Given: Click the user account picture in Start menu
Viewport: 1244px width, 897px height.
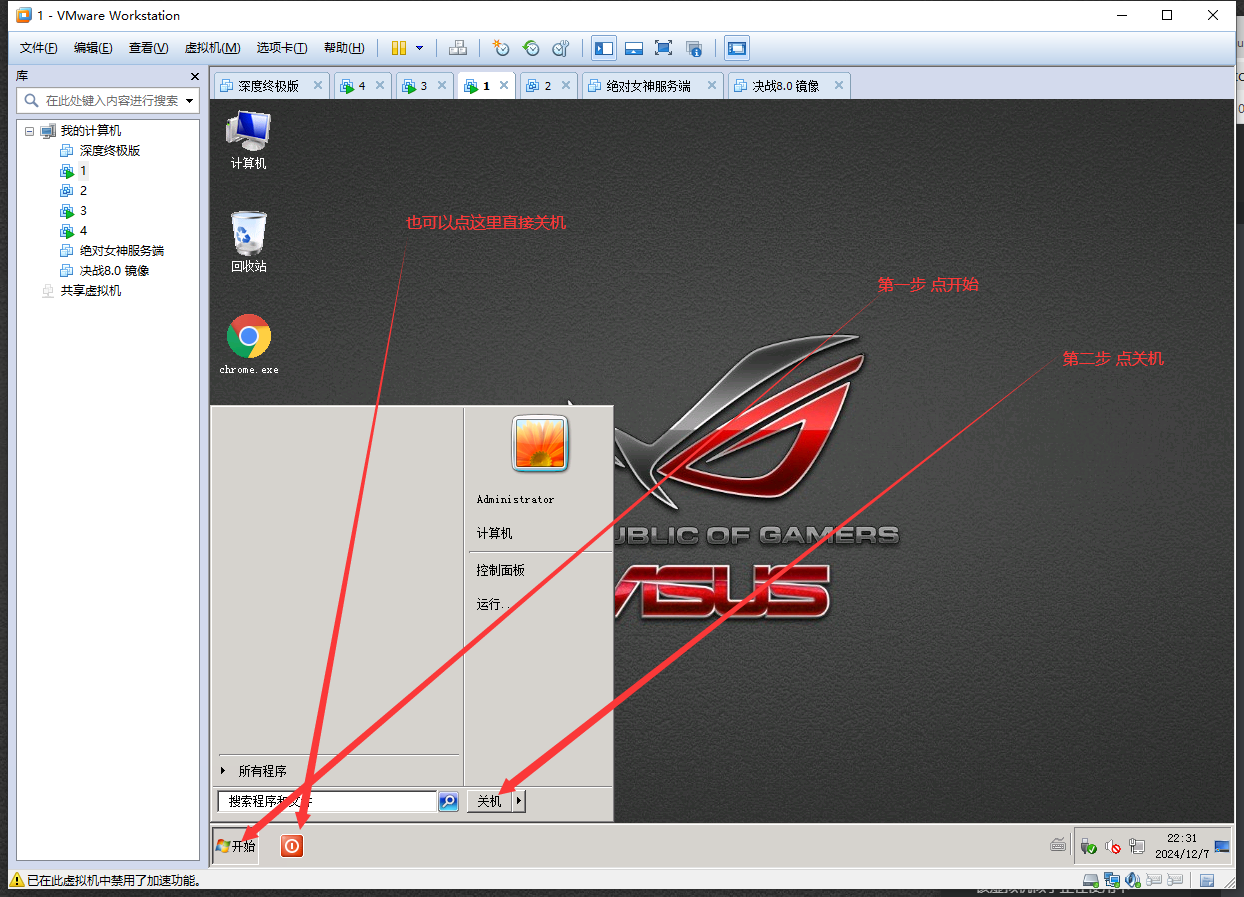Looking at the screenshot, I should pos(540,443).
